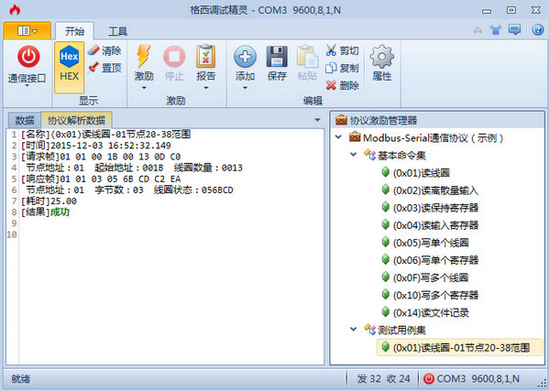Select (0x01)读线圈-01节点20-38范围 test case
Image resolution: width=550 pixels, height=391 pixels.
pos(461,348)
